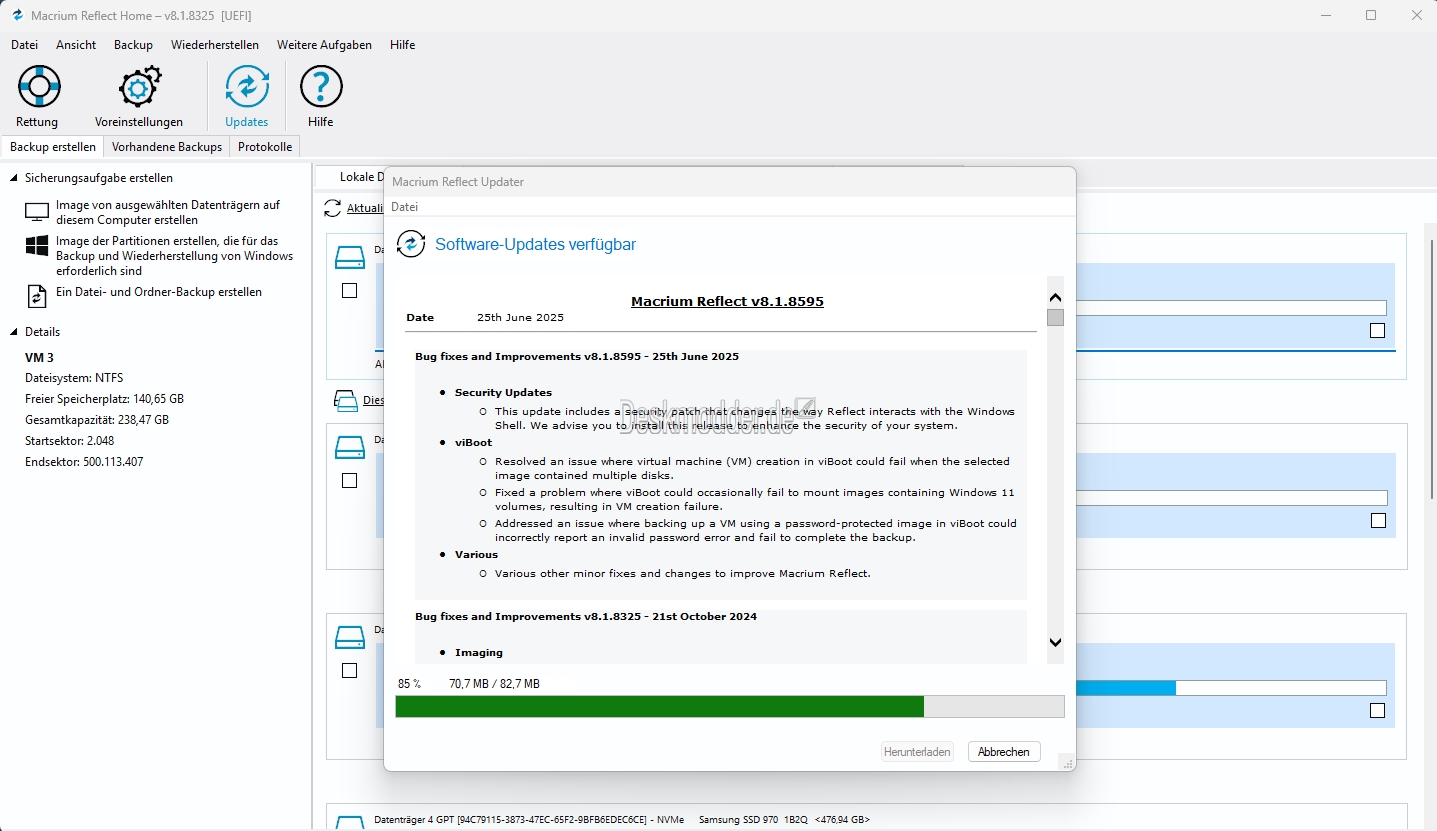Tick the first disk's left checkbox
1437x831 pixels.
coord(349,291)
